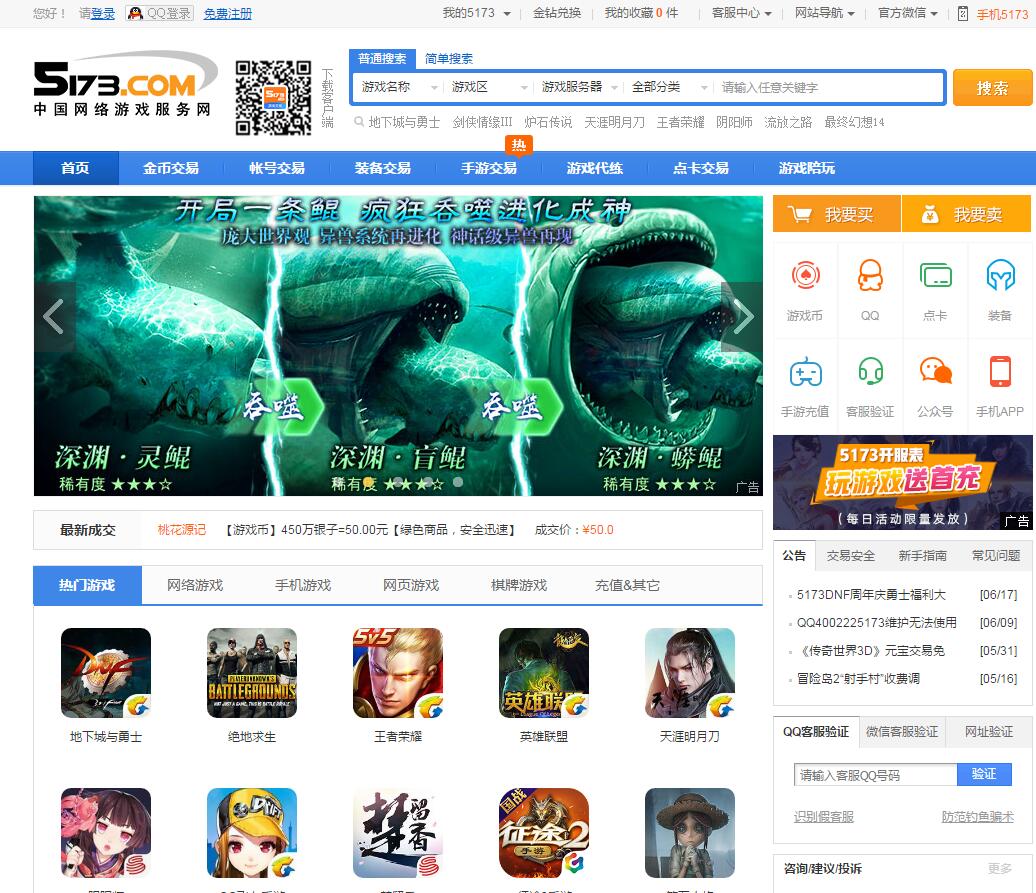This screenshot has width=1036, height=893.
Task: Click the 天涯明月刀 game icon
Action: 690,673
